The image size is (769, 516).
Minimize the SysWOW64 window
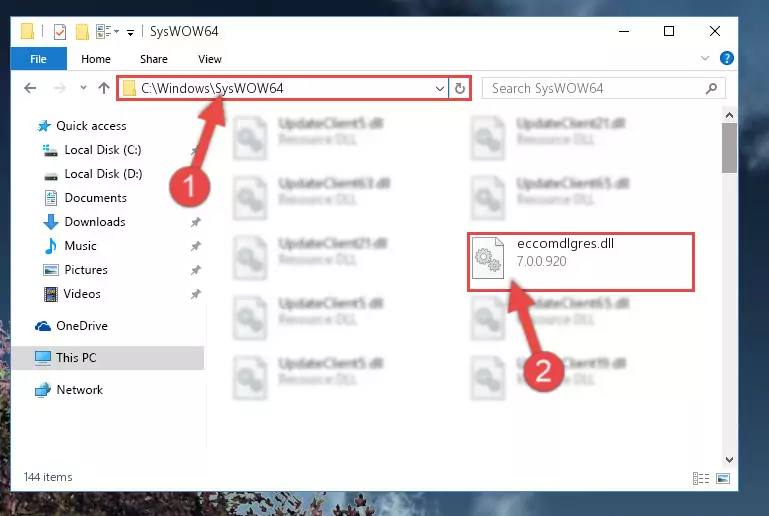[x=624, y=31]
